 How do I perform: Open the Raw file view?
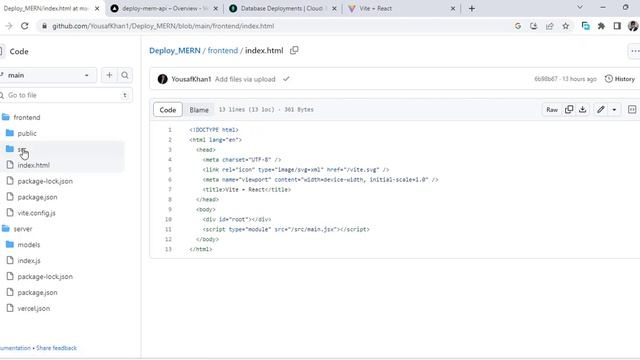[552, 109]
